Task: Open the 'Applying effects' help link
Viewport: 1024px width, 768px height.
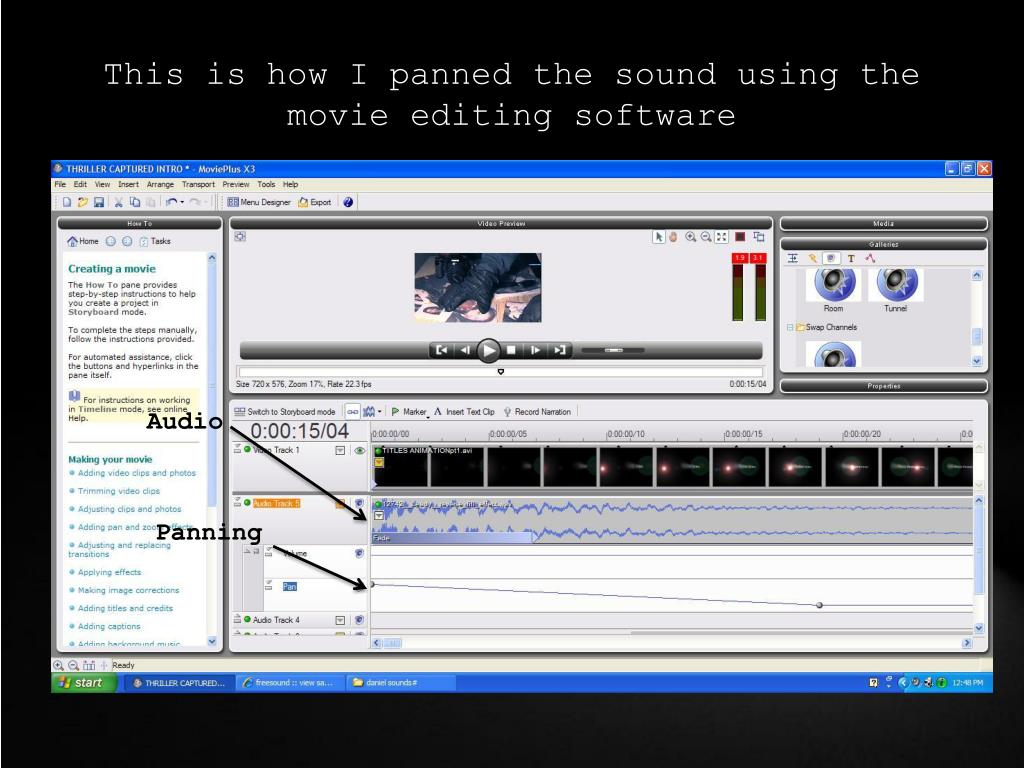Action: (x=109, y=572)
